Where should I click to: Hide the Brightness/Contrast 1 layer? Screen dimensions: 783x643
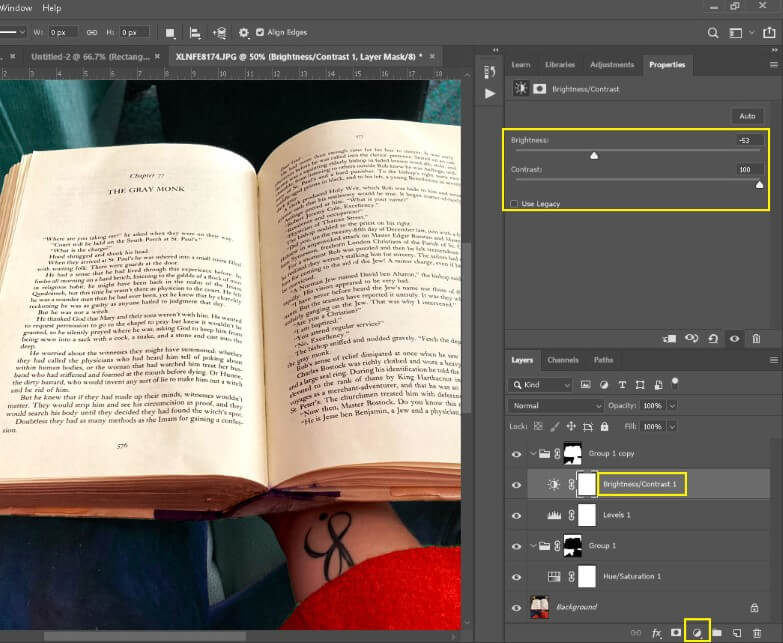516,485
